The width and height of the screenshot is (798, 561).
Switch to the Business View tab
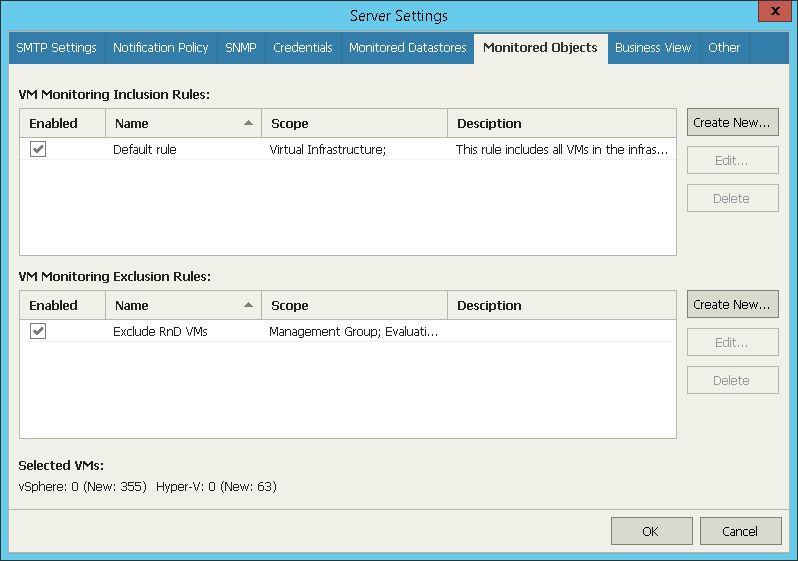pos(653,48)
